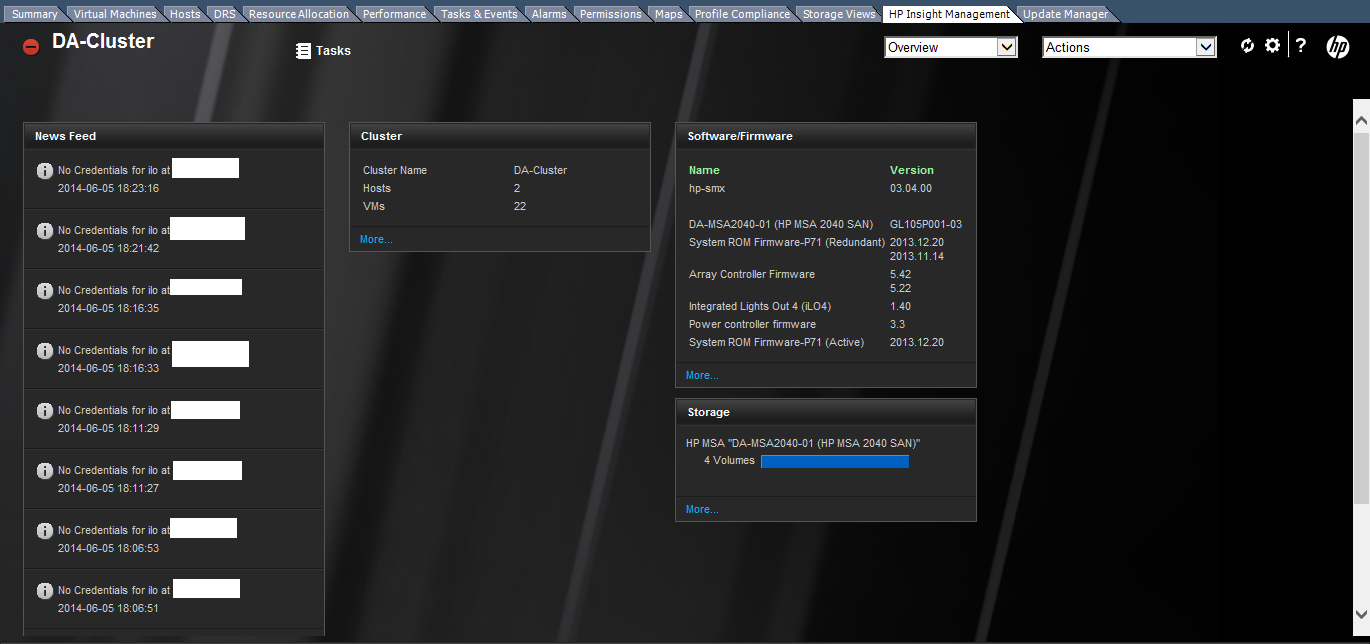Viewport: 1370px width, 644px height.
Task: Click More link in Cluster panel
Action: coord(376,239)
